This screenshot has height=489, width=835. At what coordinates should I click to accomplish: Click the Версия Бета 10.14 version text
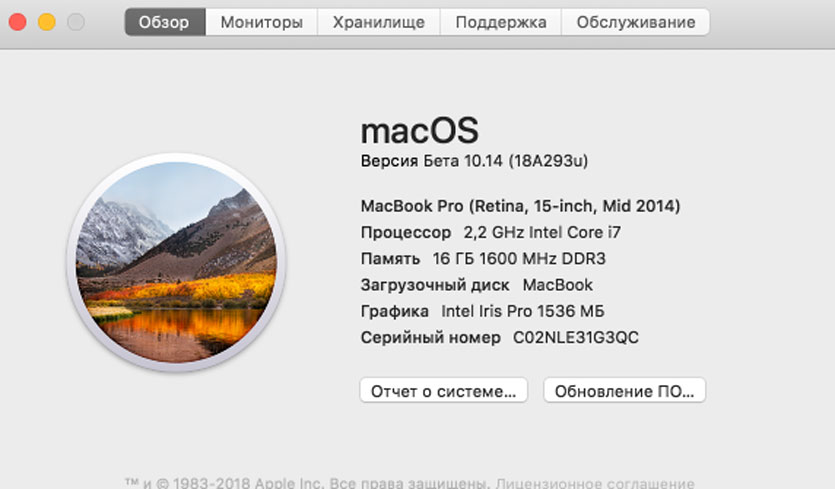[480, 160]
